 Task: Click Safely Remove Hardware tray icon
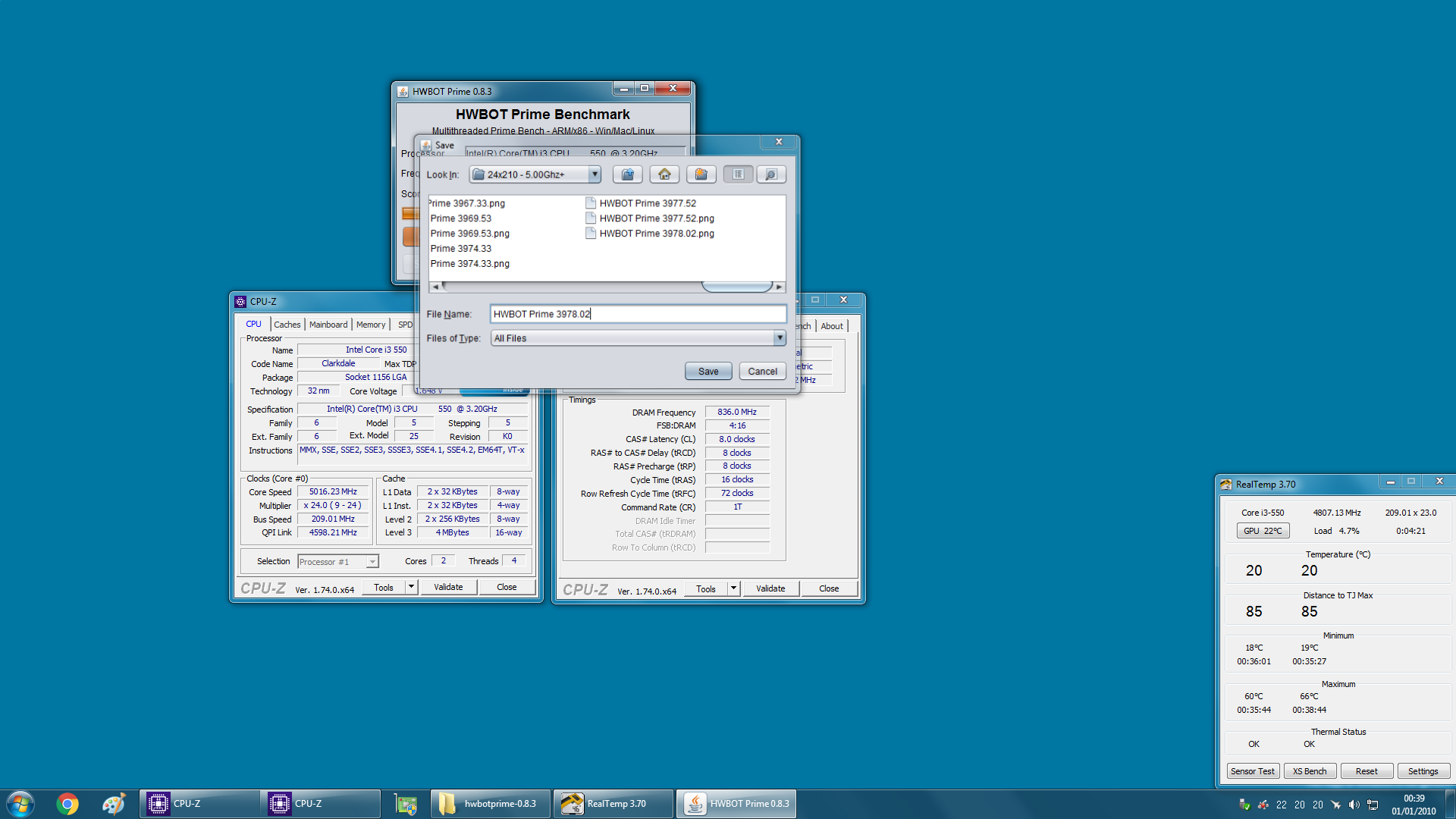(x=1244, y=805)
